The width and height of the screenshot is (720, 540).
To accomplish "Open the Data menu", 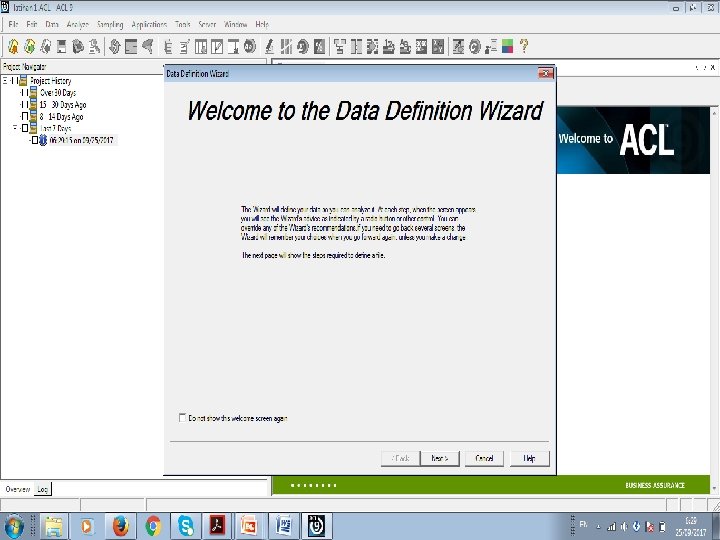I will point(52,24).
